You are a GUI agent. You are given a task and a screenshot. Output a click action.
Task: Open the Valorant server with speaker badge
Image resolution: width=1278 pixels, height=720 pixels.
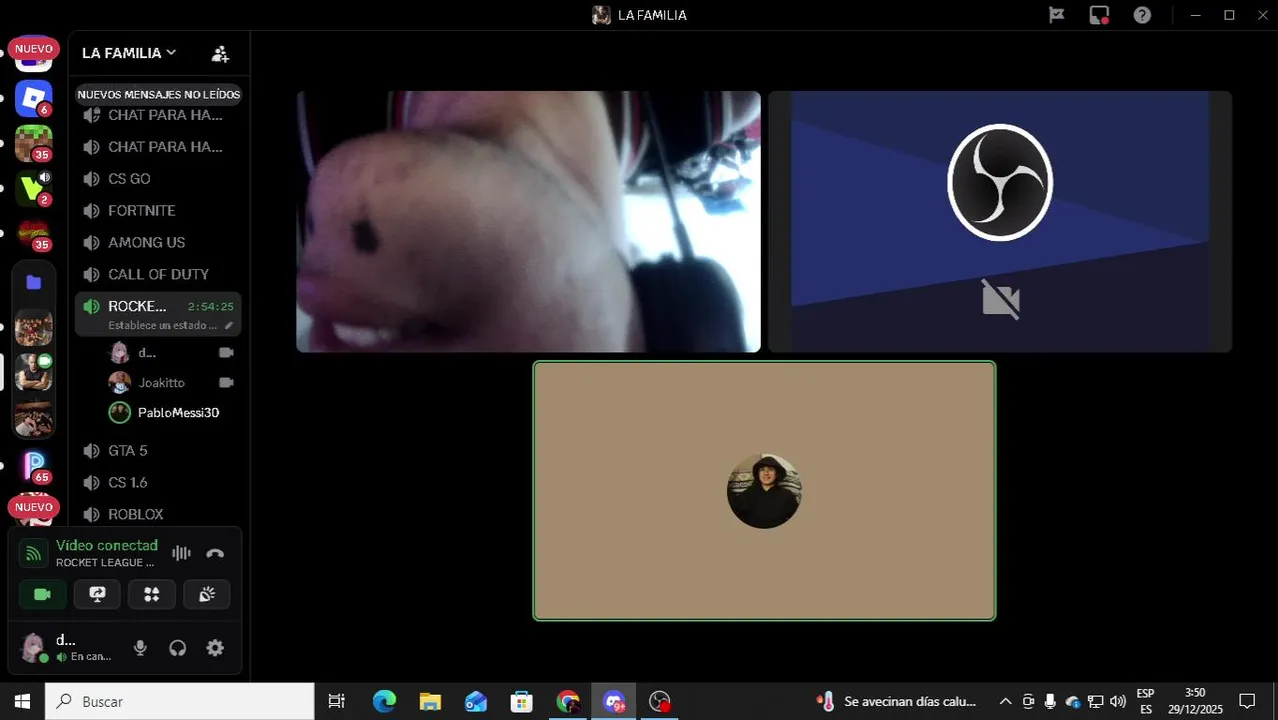pos(33,188)
